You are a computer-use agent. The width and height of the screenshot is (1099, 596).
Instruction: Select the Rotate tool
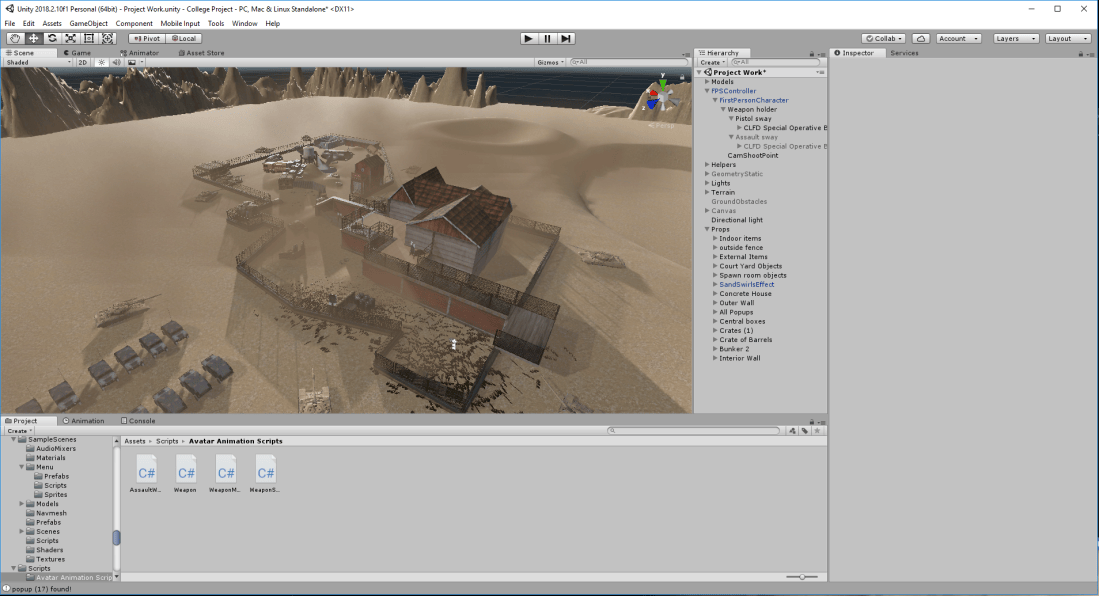[x=52, y=39]
